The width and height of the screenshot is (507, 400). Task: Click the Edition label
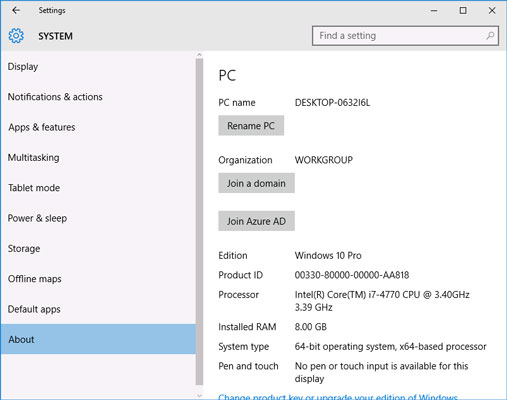233,256
